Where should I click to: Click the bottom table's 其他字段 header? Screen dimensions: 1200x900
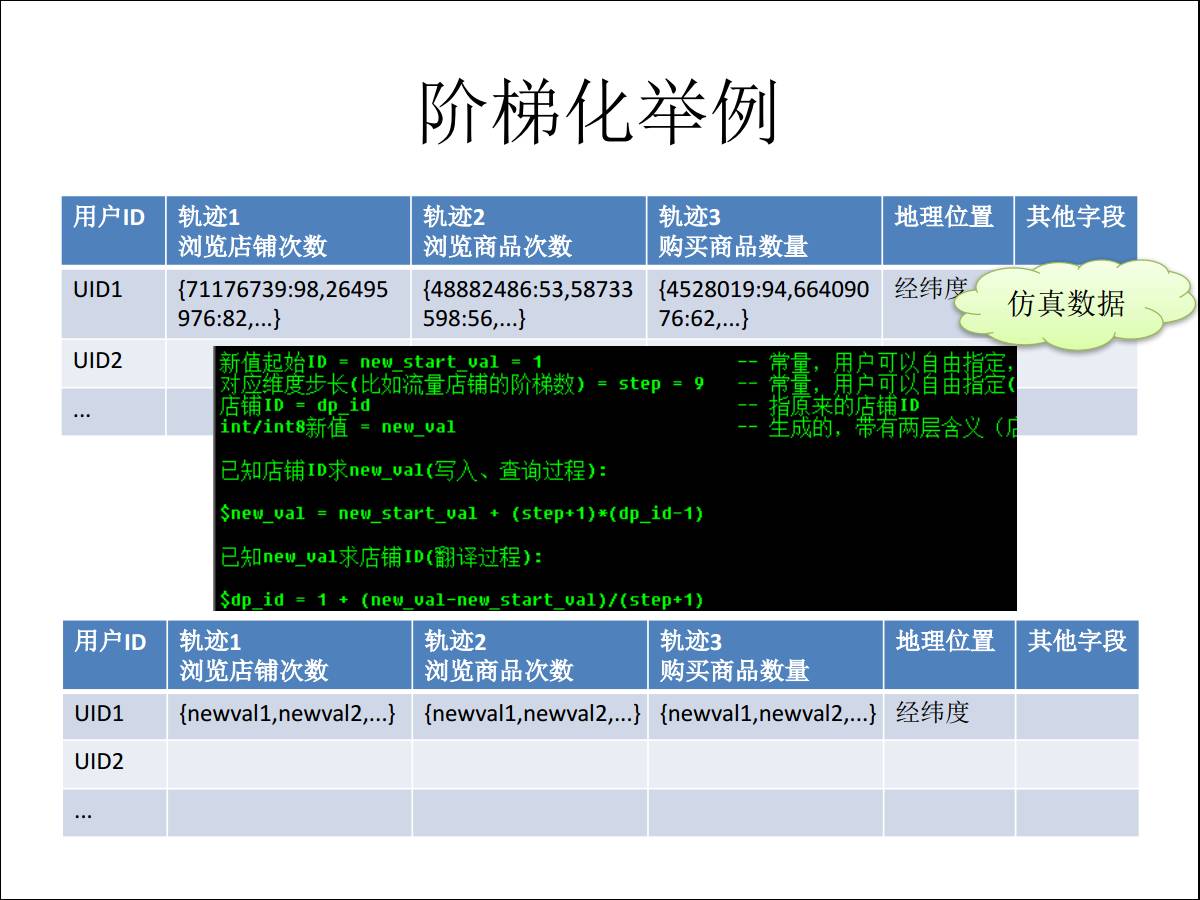pyautogui.click(x=1076, y=642)
